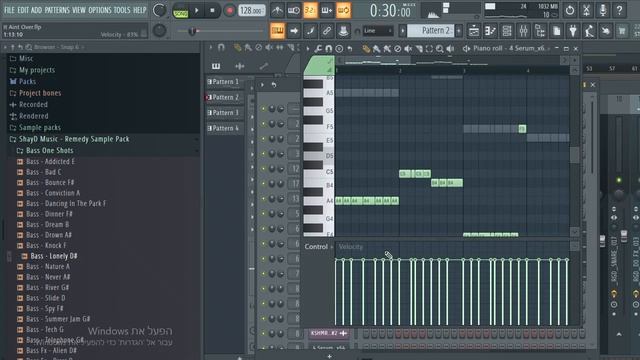Click the song position slider
640x360 pixels.
pyautogui.click(x=221, y=31)
